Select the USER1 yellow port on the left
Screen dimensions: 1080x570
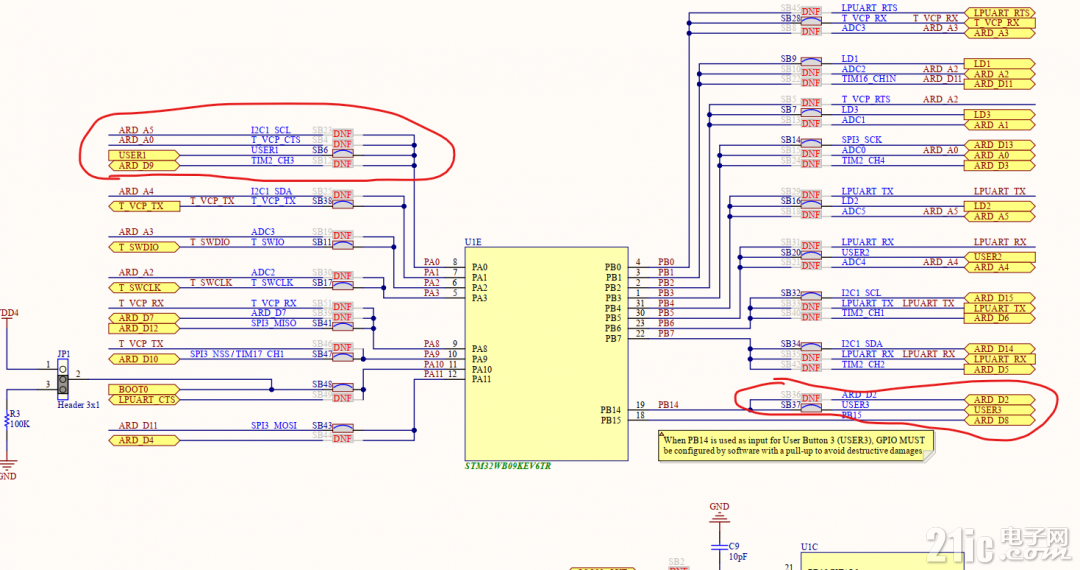[x=144, y=156]
